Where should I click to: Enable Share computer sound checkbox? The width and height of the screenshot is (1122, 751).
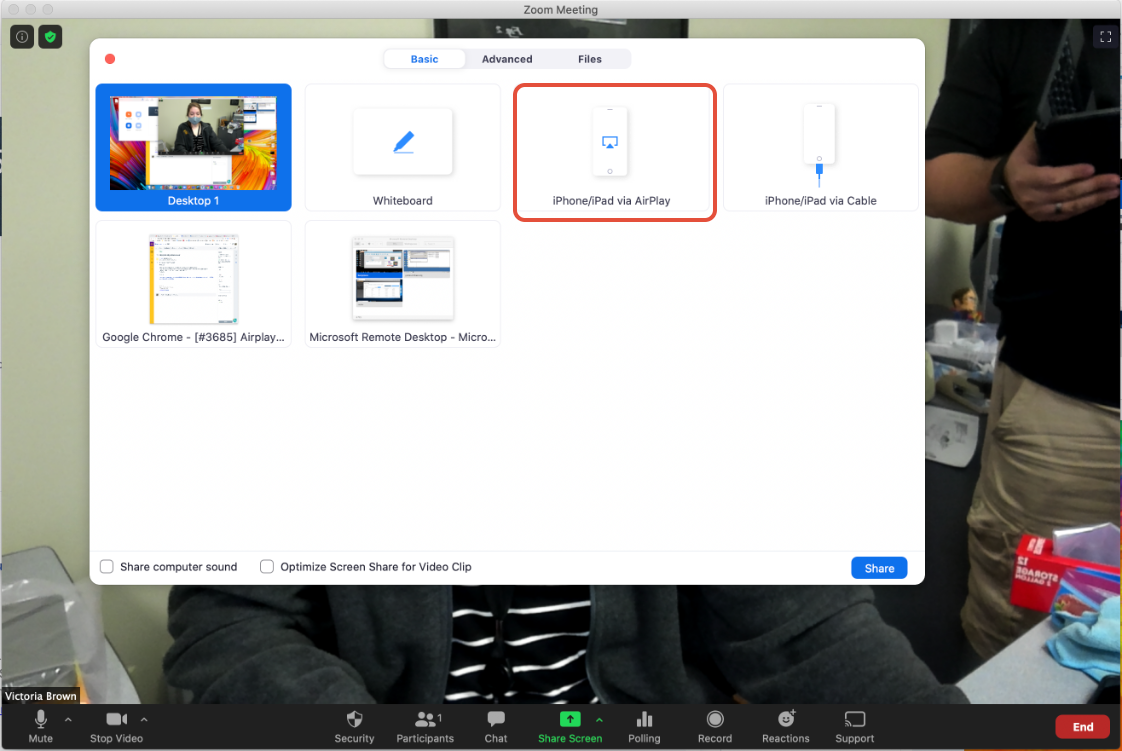tap(107, 566)
